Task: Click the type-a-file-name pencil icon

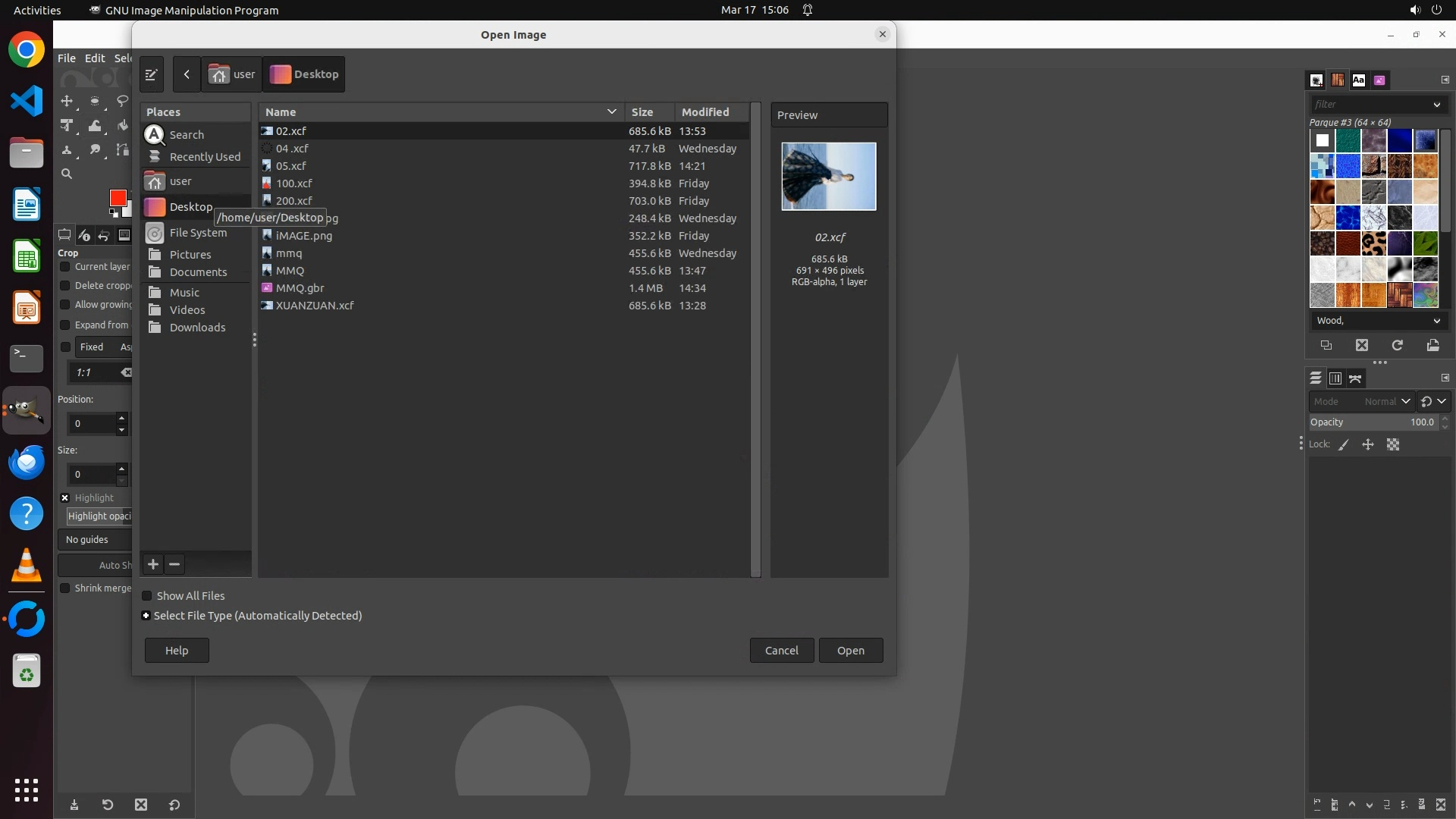Action: point(151,74)
